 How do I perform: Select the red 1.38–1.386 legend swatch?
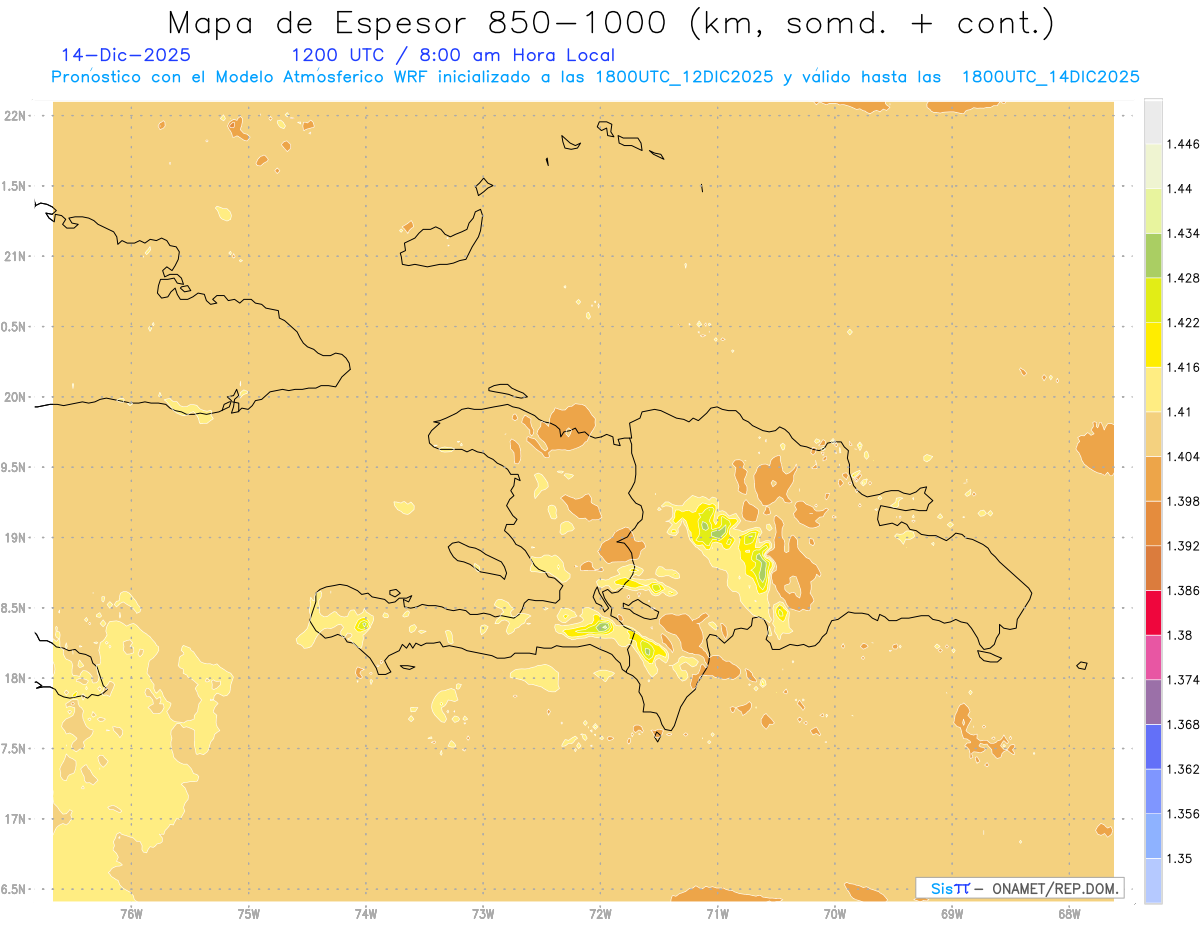(x=1153, y=612)
